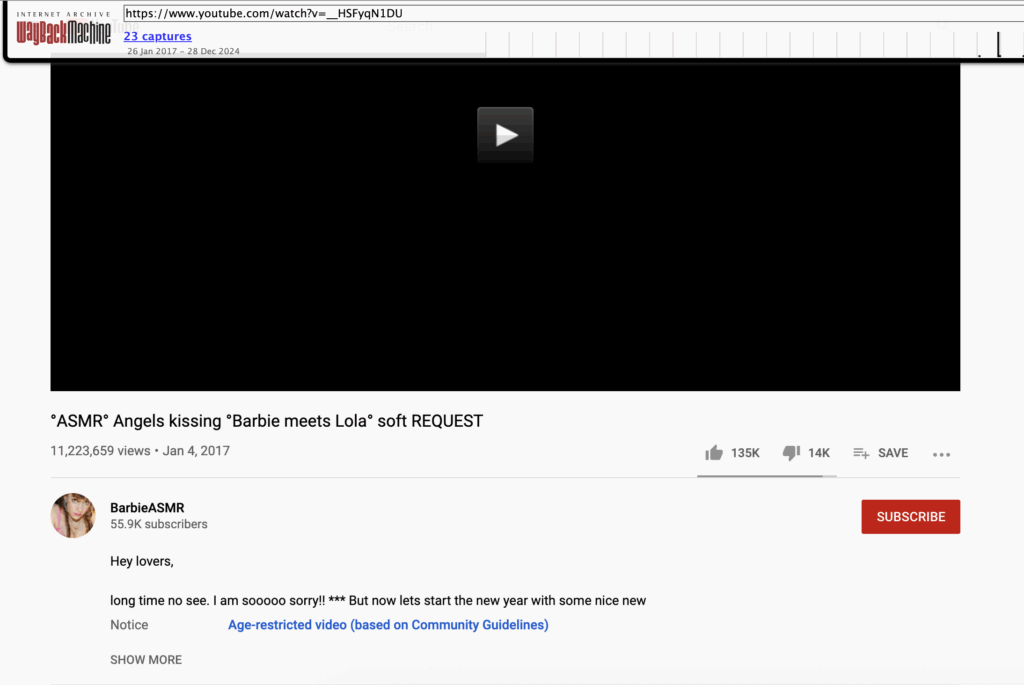Click the Wayback Machine logo

64,31
